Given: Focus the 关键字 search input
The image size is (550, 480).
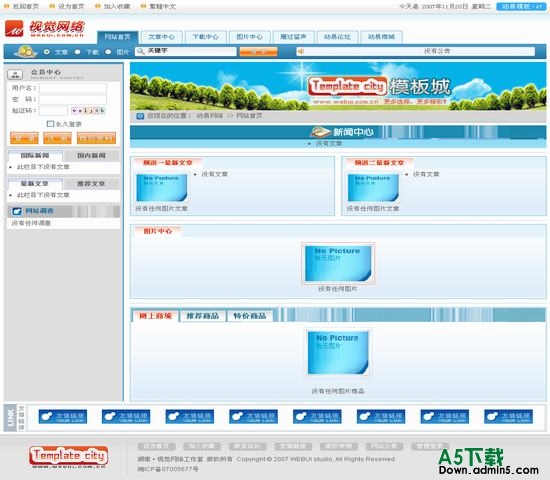Looking at the screenshot, I should coord(186,51).
